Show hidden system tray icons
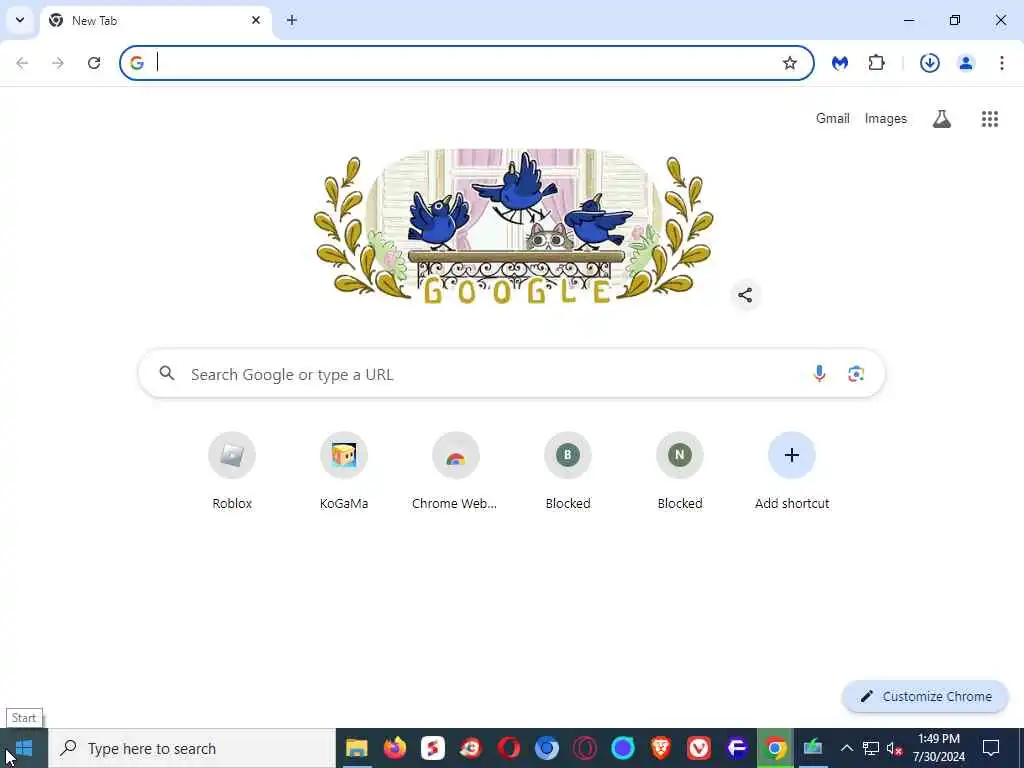The image size is (1024, 768). coord(846,748)
